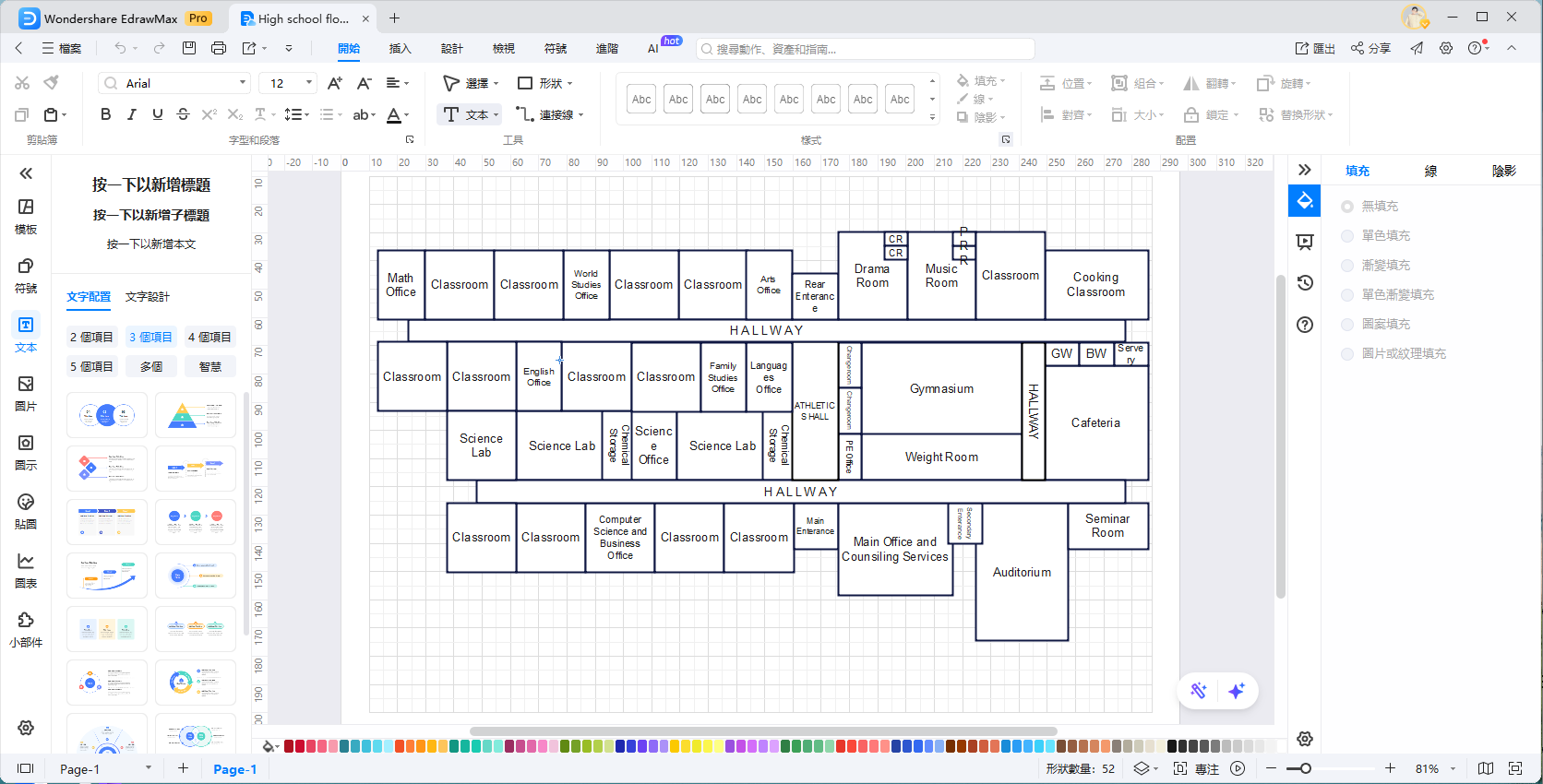Select the 無填充 no fill radio option
Viewport: 1543px width, 784px height.
point(1348,207)
